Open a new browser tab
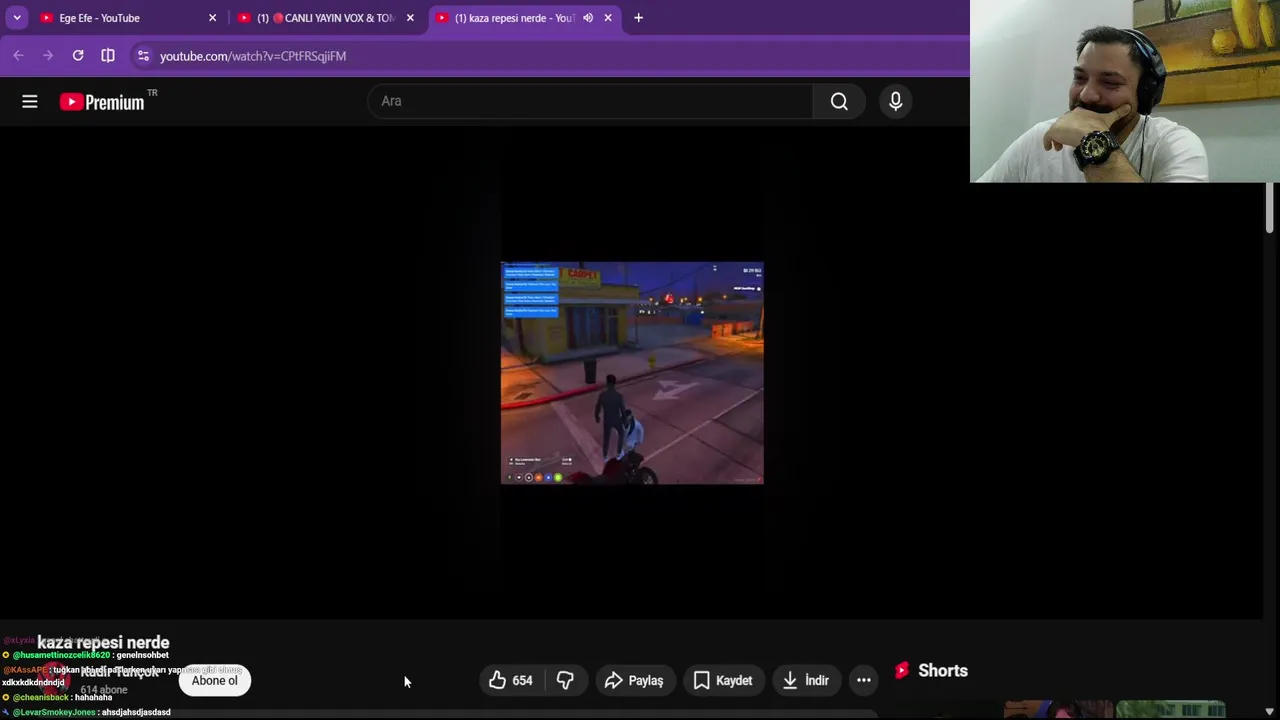Image resolution: width=1280 pixels, height=720 pixels. tap(638, 18)
